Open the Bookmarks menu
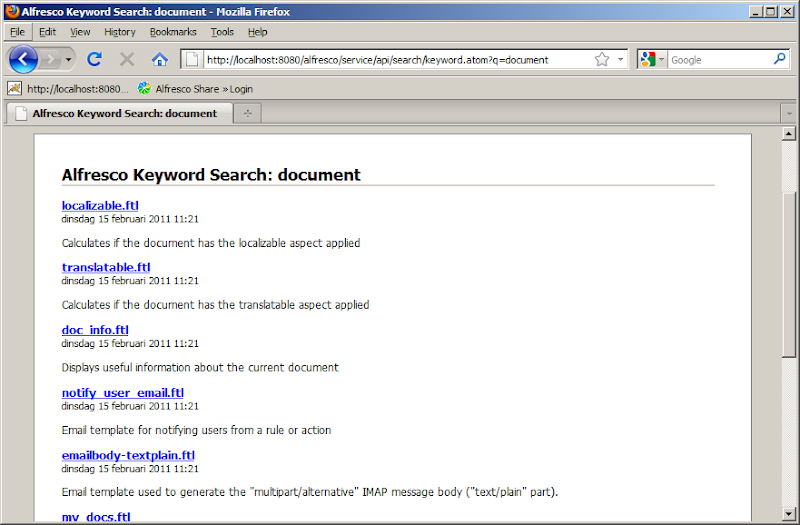The width and height of the screenshot is (800, 525). click(173, 32)
